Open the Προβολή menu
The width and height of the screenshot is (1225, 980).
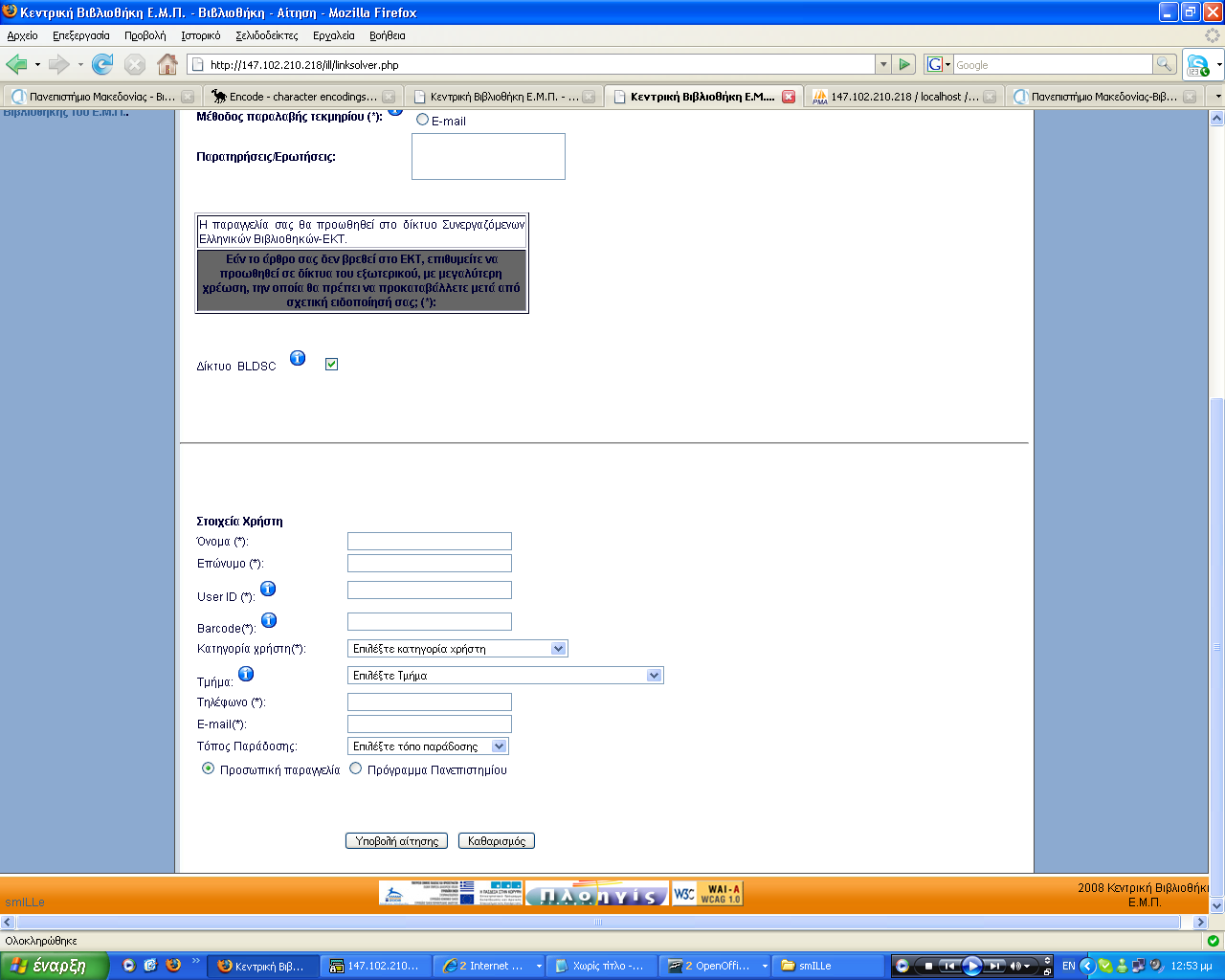pyautogui.click(x=145, y=35)
